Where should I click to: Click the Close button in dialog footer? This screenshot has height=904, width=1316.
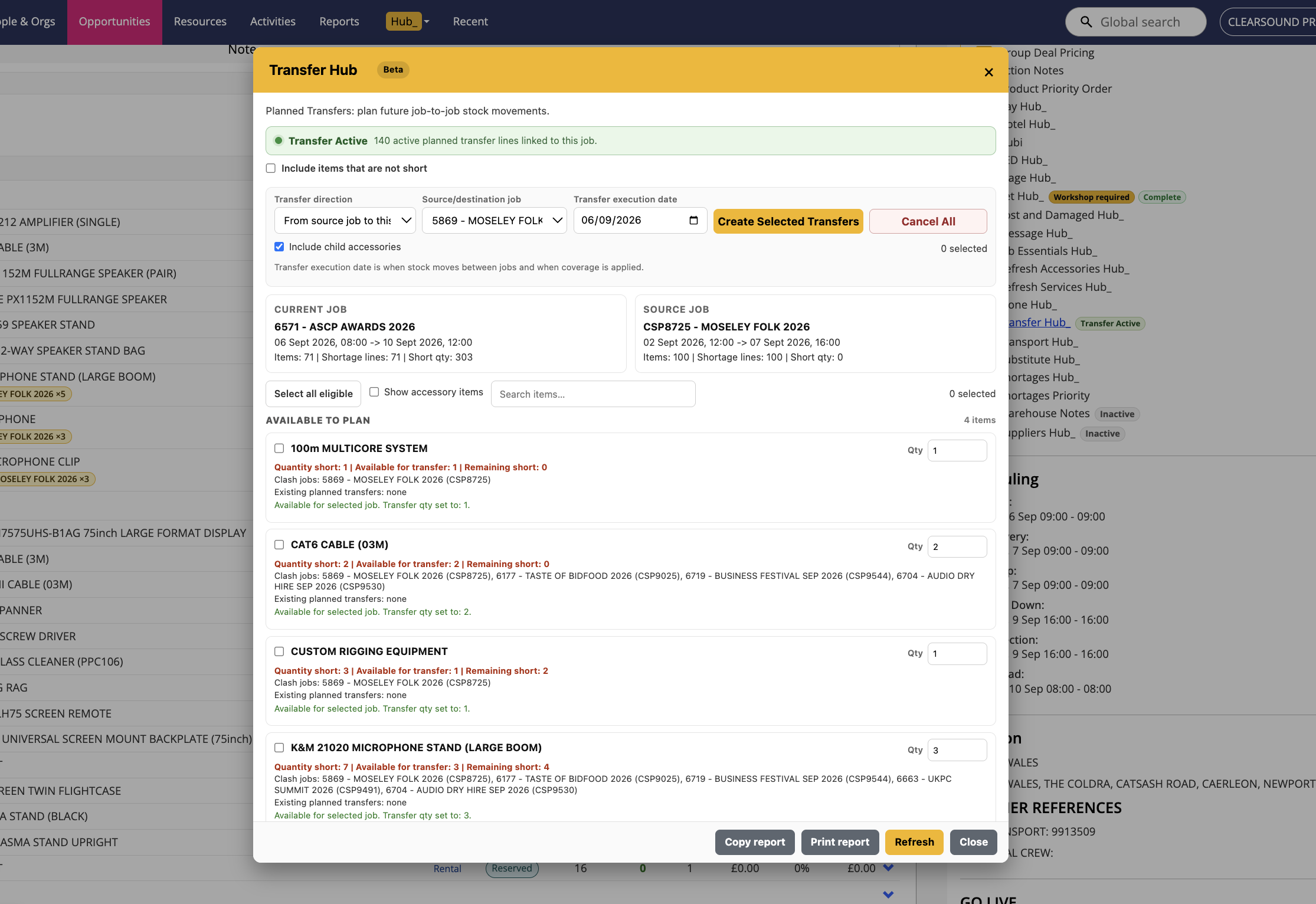(x=973, y=842)
